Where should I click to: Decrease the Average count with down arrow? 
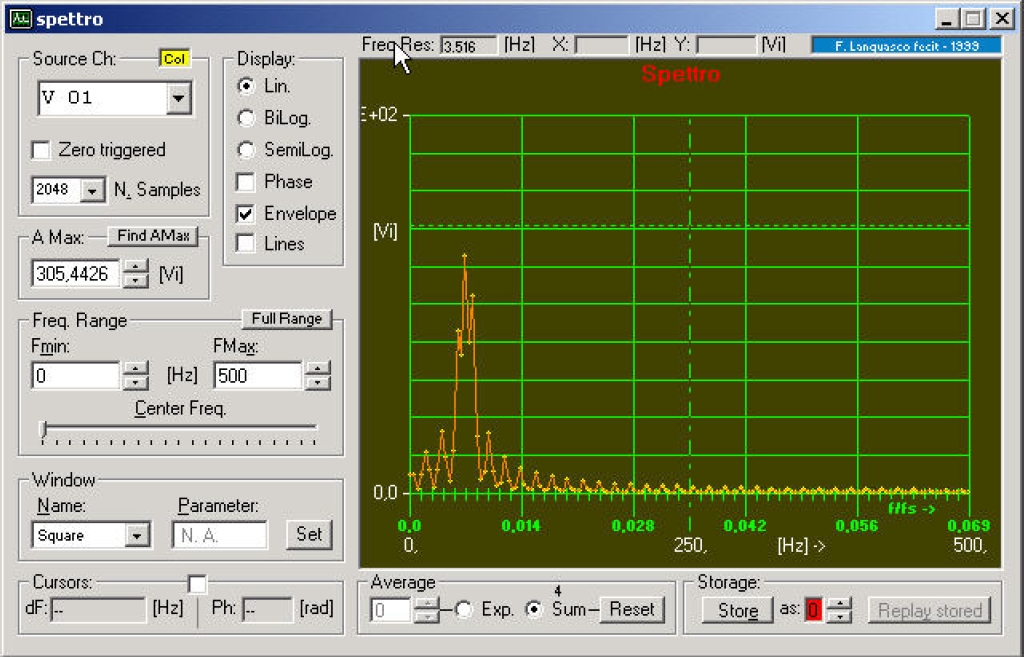(x=426, y=617)
